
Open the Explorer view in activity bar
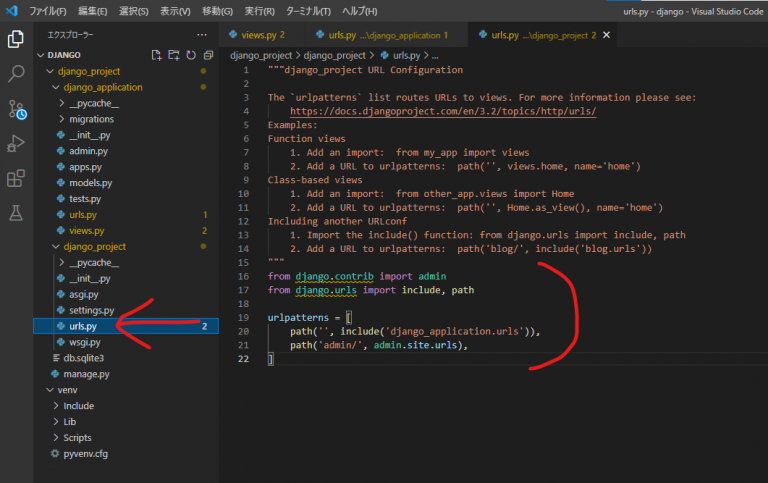tap(16, 40)
